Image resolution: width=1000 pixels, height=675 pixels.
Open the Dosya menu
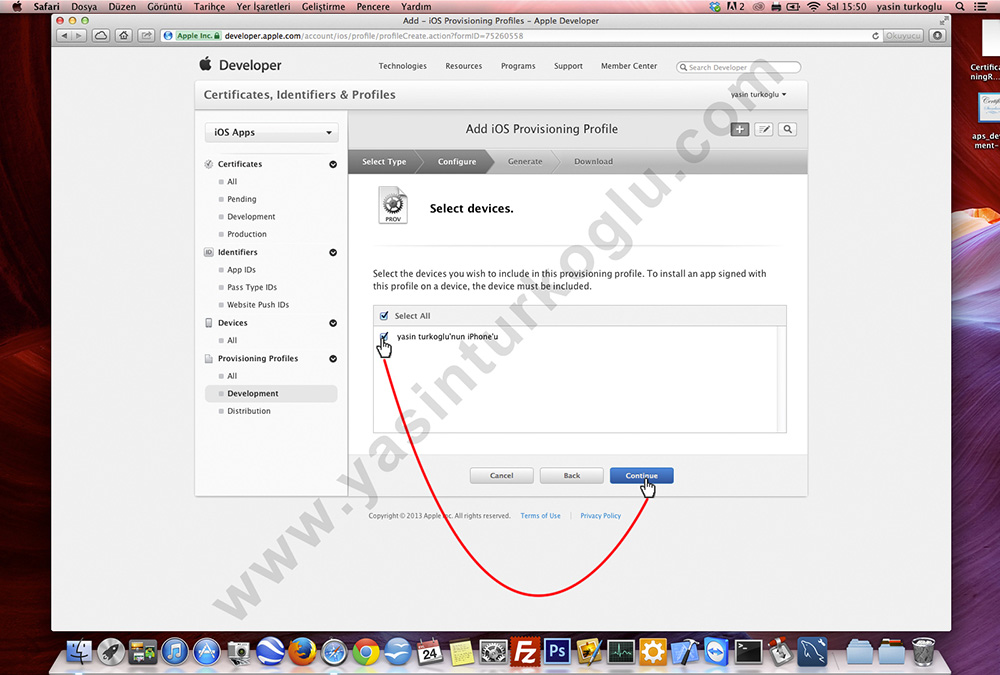[84, 6]
